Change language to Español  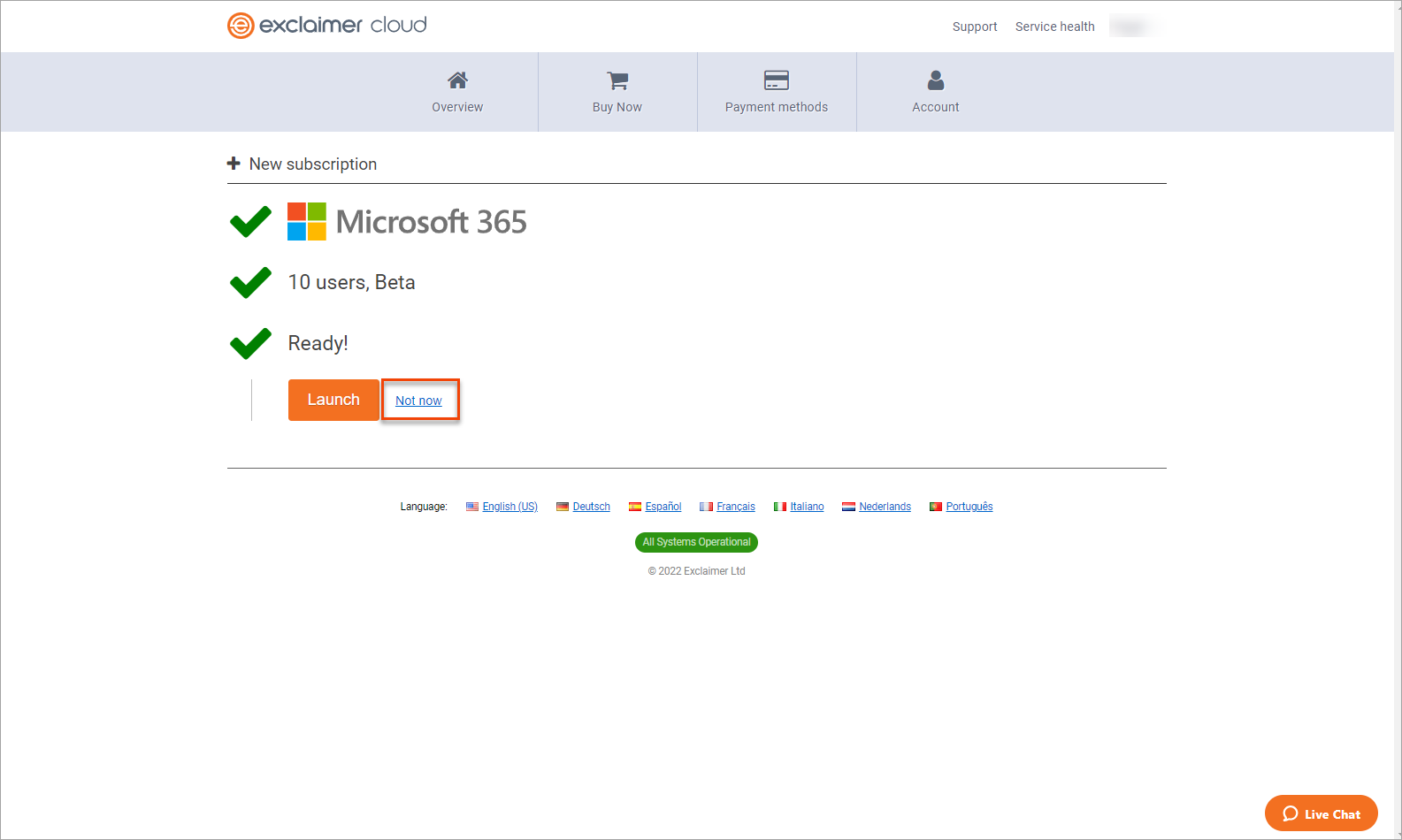click(x=663, y=507)
